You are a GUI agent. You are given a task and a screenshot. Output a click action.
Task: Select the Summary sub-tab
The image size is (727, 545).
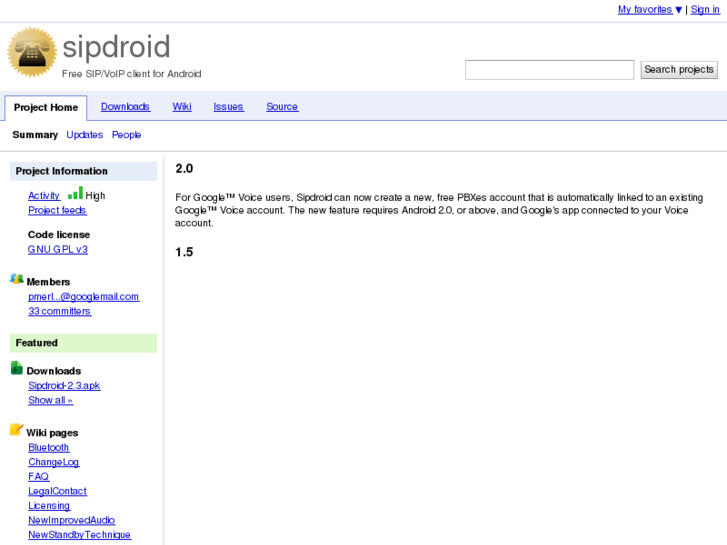coord(35,135)
